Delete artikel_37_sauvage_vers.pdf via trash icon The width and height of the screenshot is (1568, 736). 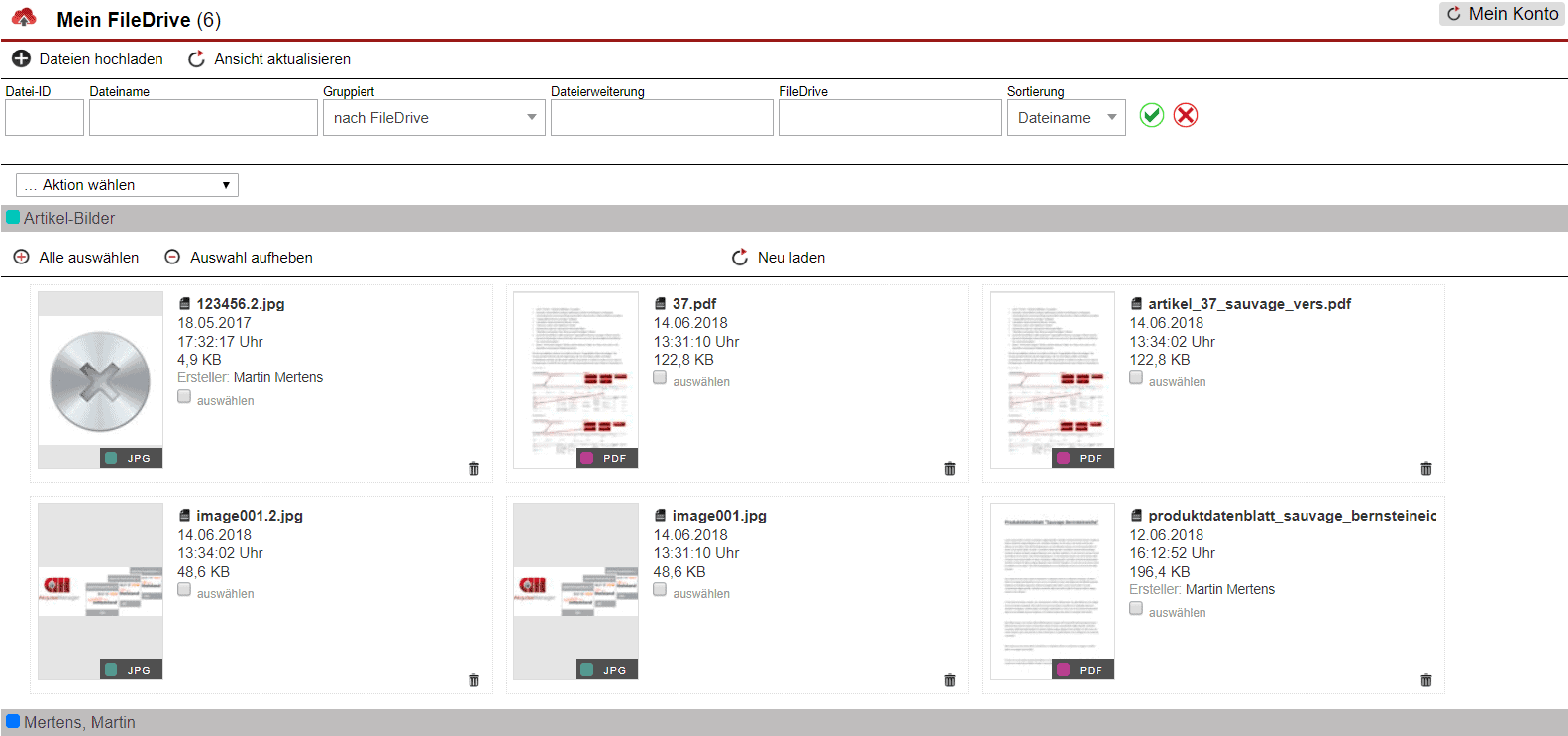(1426, 469)
